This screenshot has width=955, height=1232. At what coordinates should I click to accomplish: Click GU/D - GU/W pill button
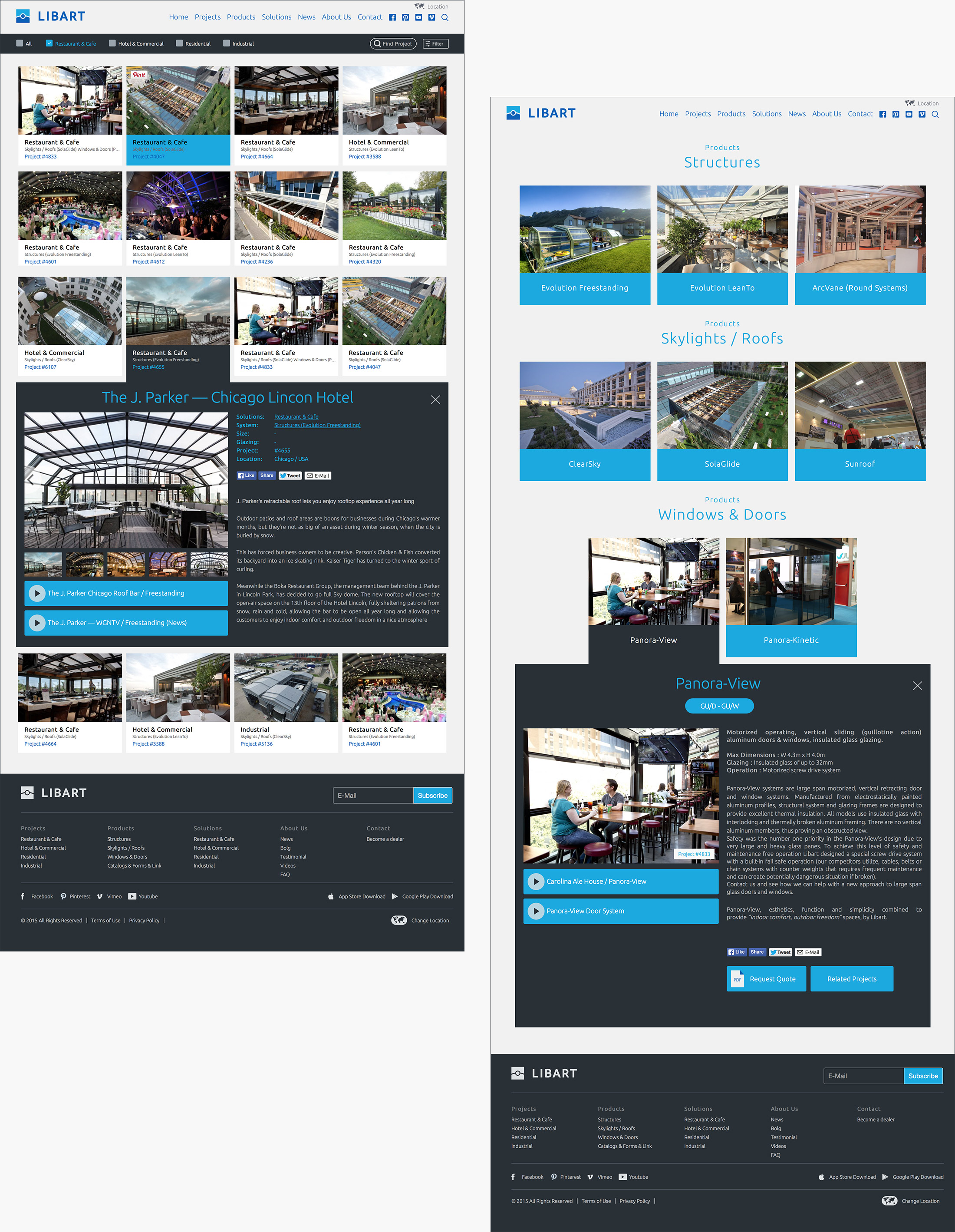coord(719,706)
